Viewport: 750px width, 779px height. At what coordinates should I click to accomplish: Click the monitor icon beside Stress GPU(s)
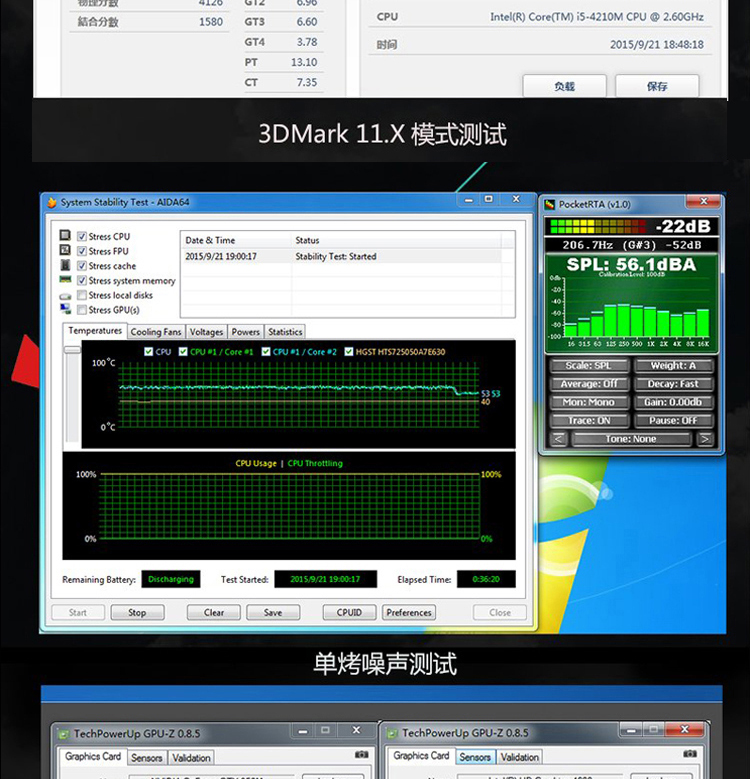[x=65, y=309]
